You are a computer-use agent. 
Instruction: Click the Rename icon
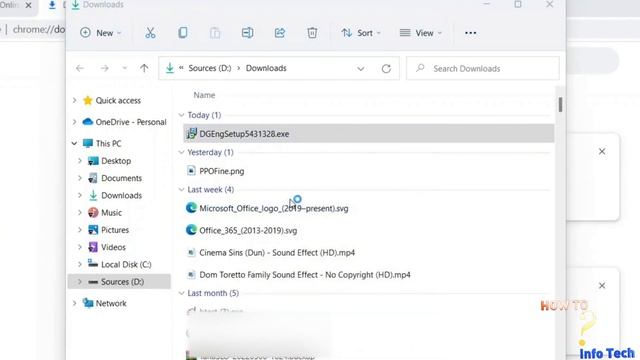point(247,33)
